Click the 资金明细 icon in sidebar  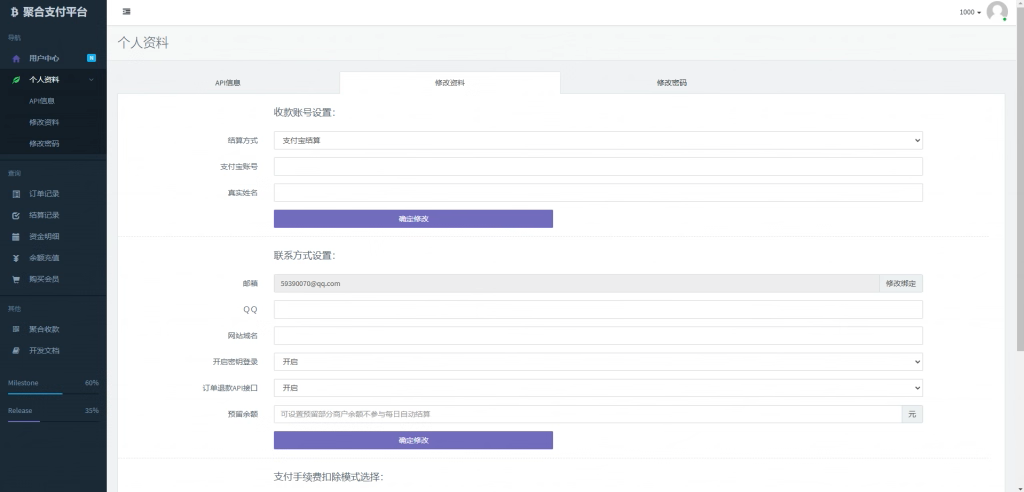(16, 237)
